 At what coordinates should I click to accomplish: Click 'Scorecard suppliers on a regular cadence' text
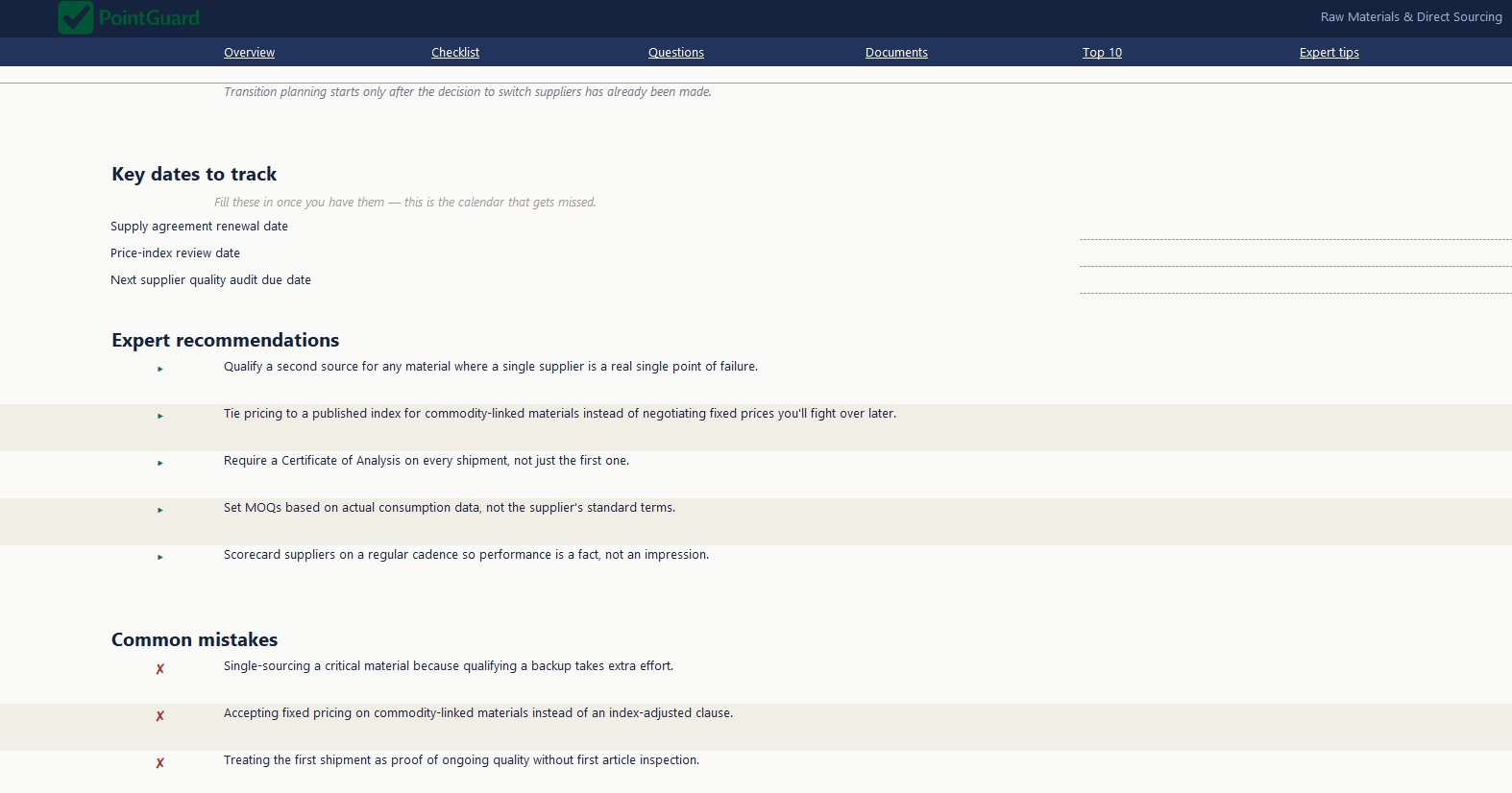[466, 555]
